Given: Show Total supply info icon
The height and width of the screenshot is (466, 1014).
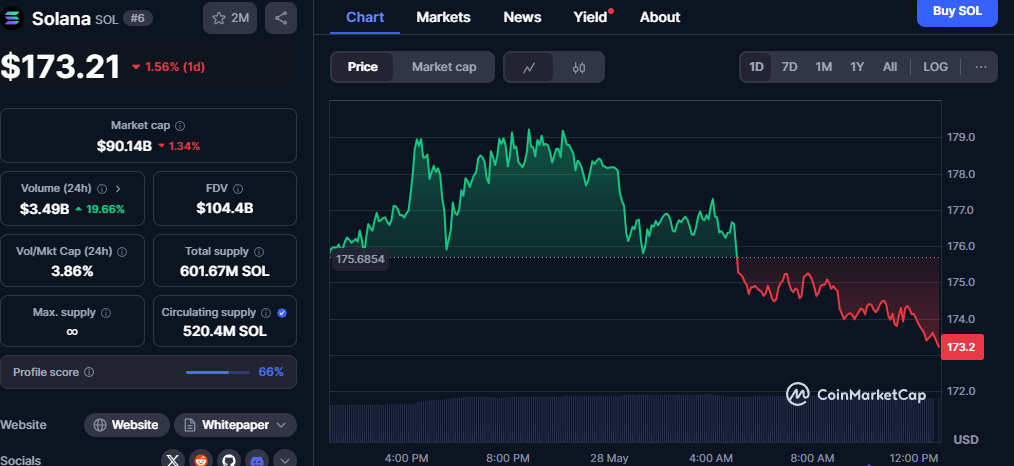Looking at the screenshot, I should [x=259, y=251].
